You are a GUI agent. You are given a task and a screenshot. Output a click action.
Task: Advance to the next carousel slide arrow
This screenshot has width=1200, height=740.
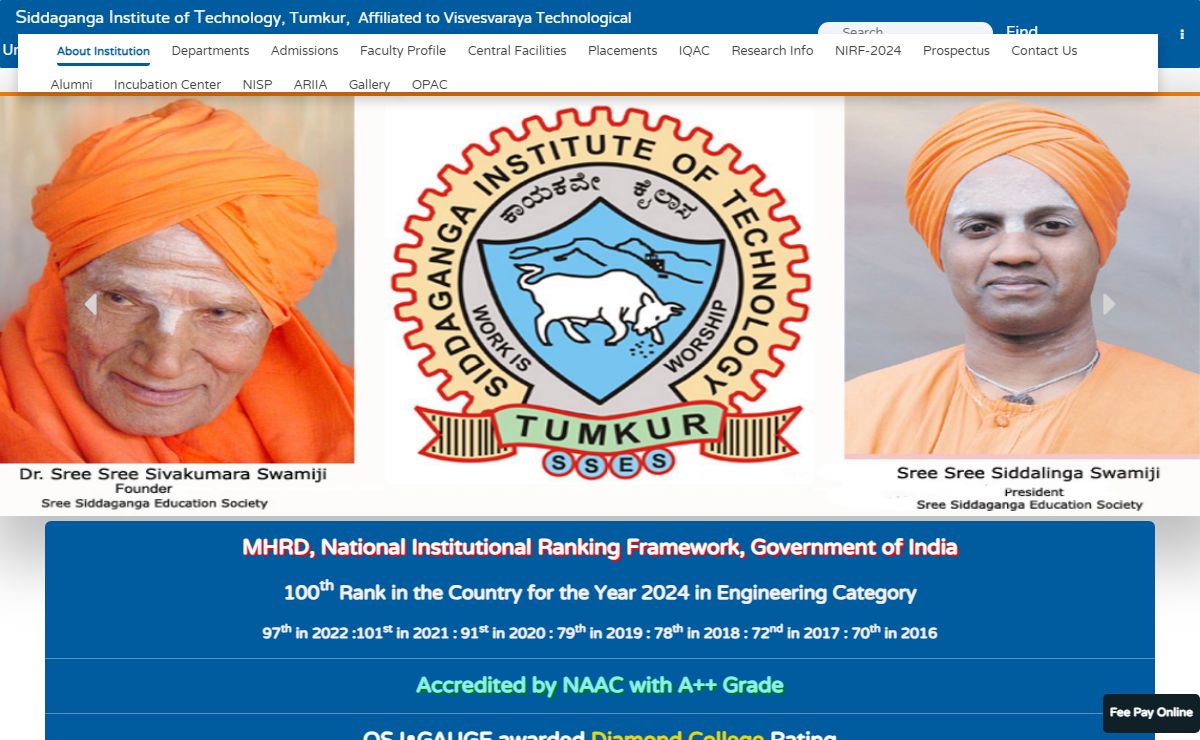[x=1108, y=304]
